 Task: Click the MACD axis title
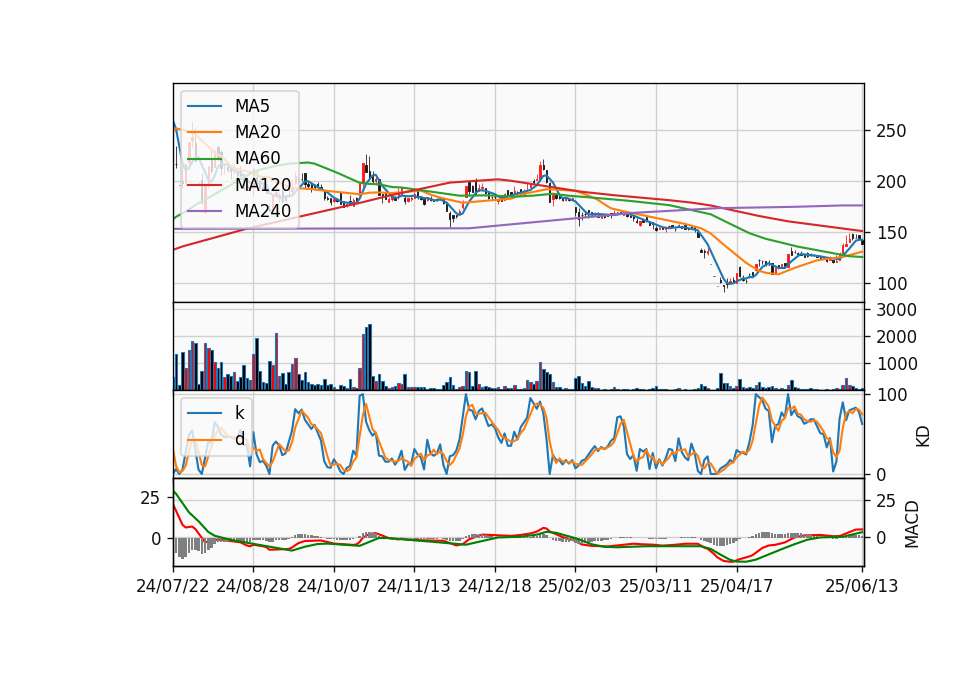pyautogui.click(x=912, y=524)
